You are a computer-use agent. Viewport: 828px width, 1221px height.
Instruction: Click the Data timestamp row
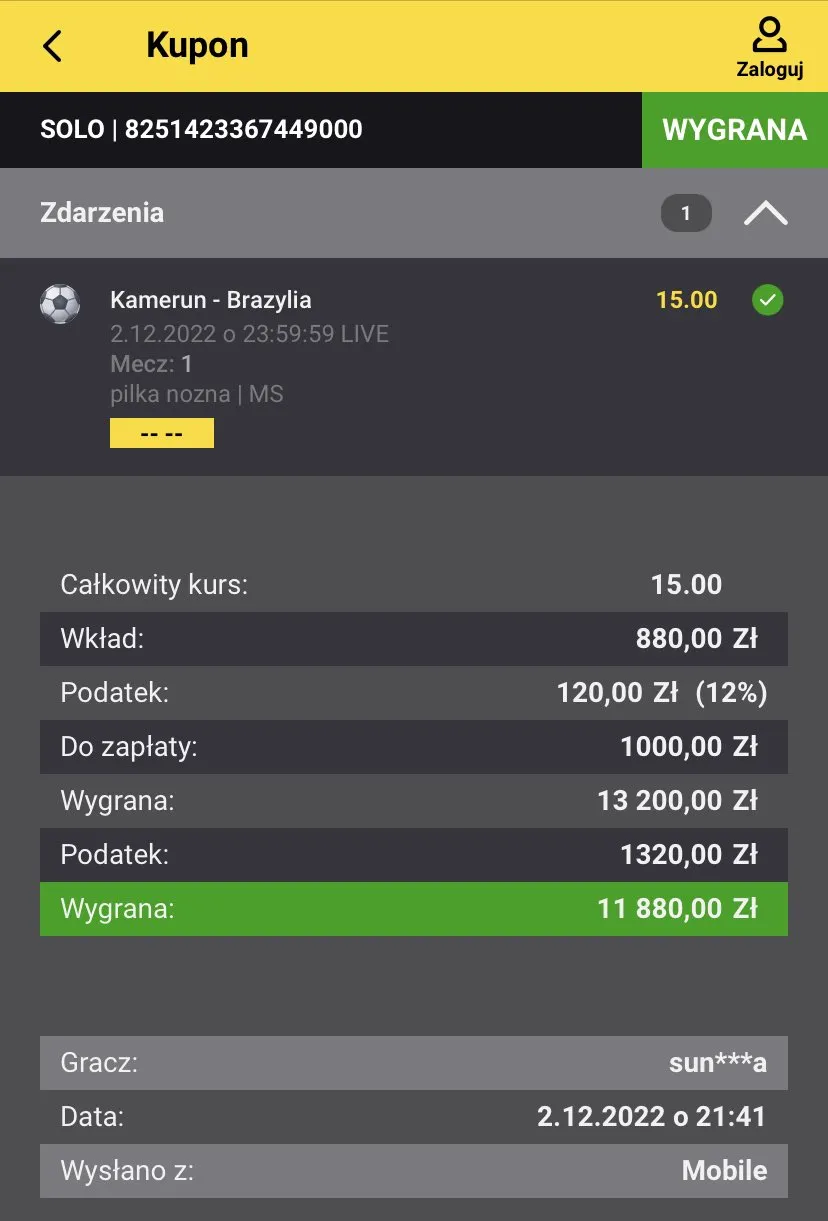click(414, 1117)
